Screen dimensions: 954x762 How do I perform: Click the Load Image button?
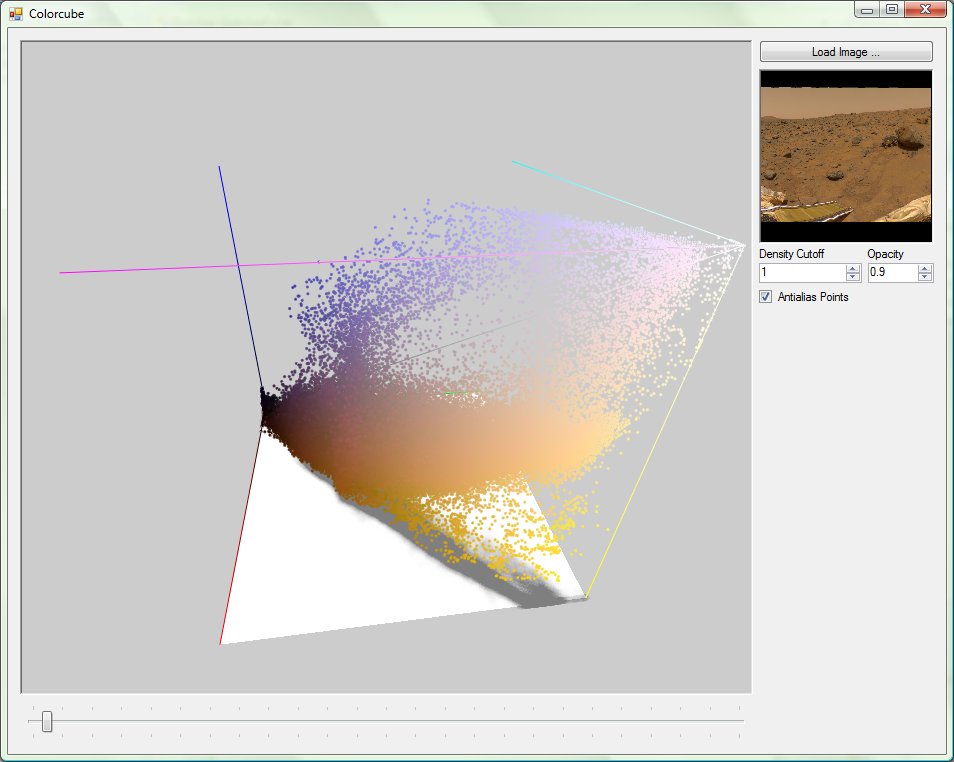pyautogui.click(x=846, y=52)
